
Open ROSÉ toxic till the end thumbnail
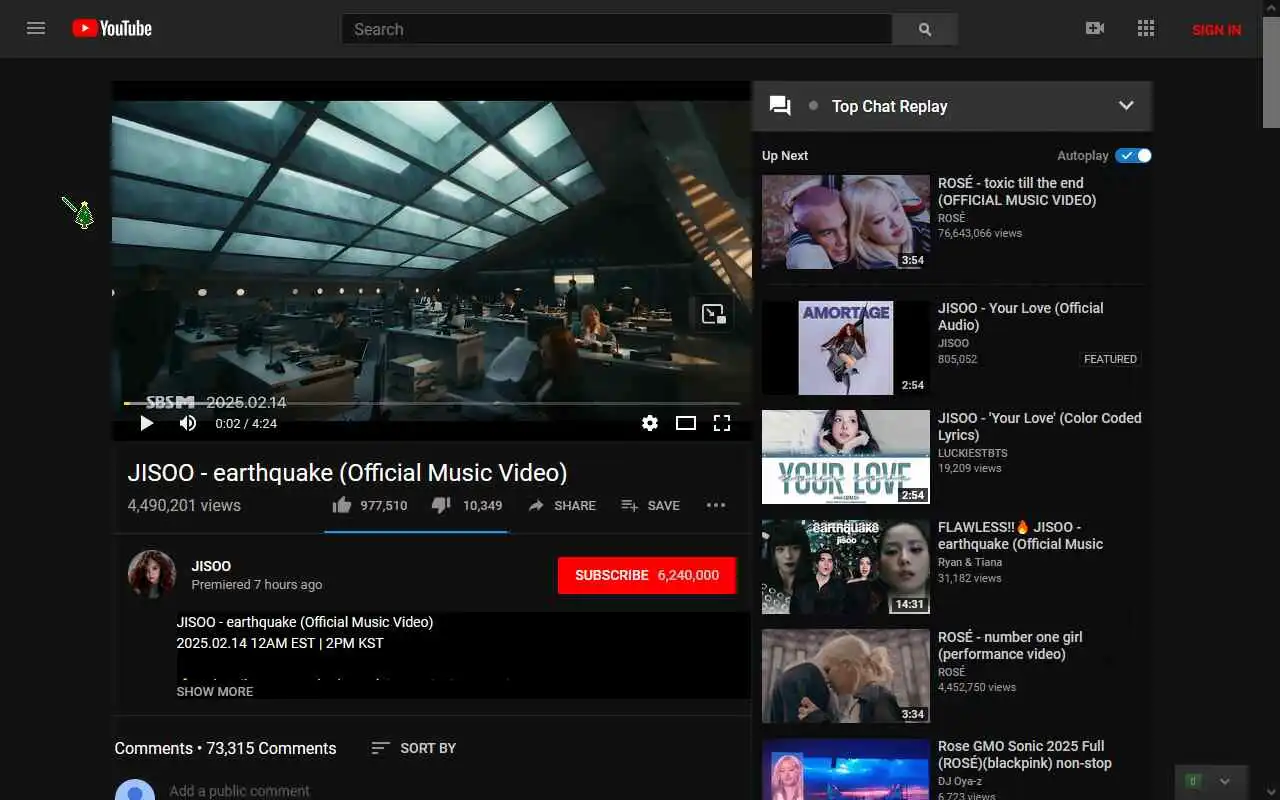pos(846,222)
